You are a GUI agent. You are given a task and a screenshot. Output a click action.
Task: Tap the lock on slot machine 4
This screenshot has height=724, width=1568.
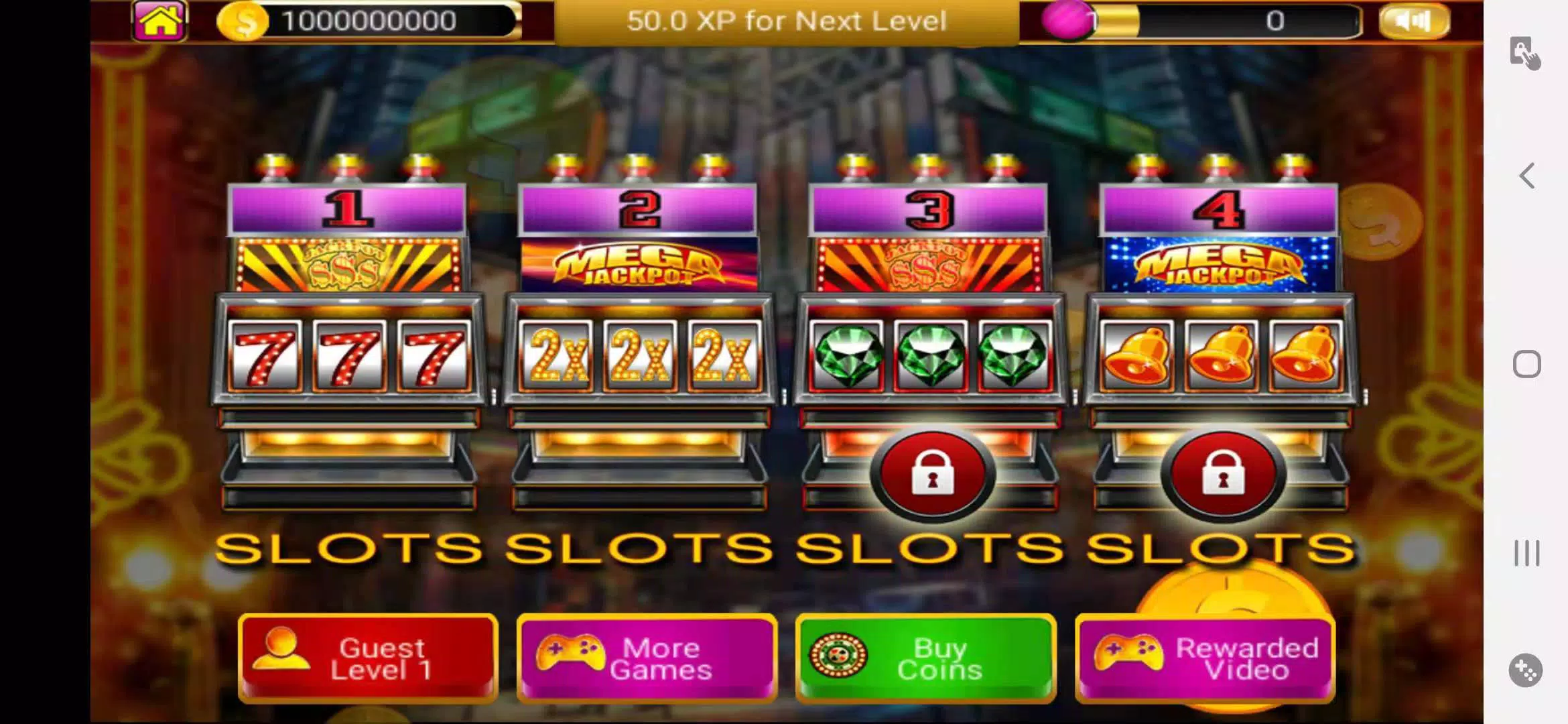pos(1223,475)
